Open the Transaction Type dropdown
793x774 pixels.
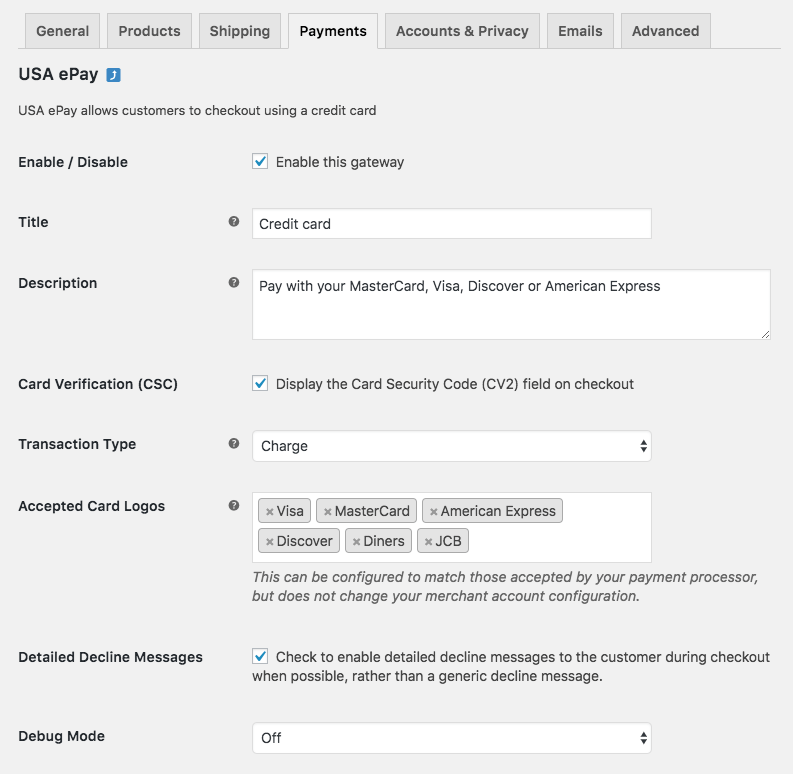point(451,446)
